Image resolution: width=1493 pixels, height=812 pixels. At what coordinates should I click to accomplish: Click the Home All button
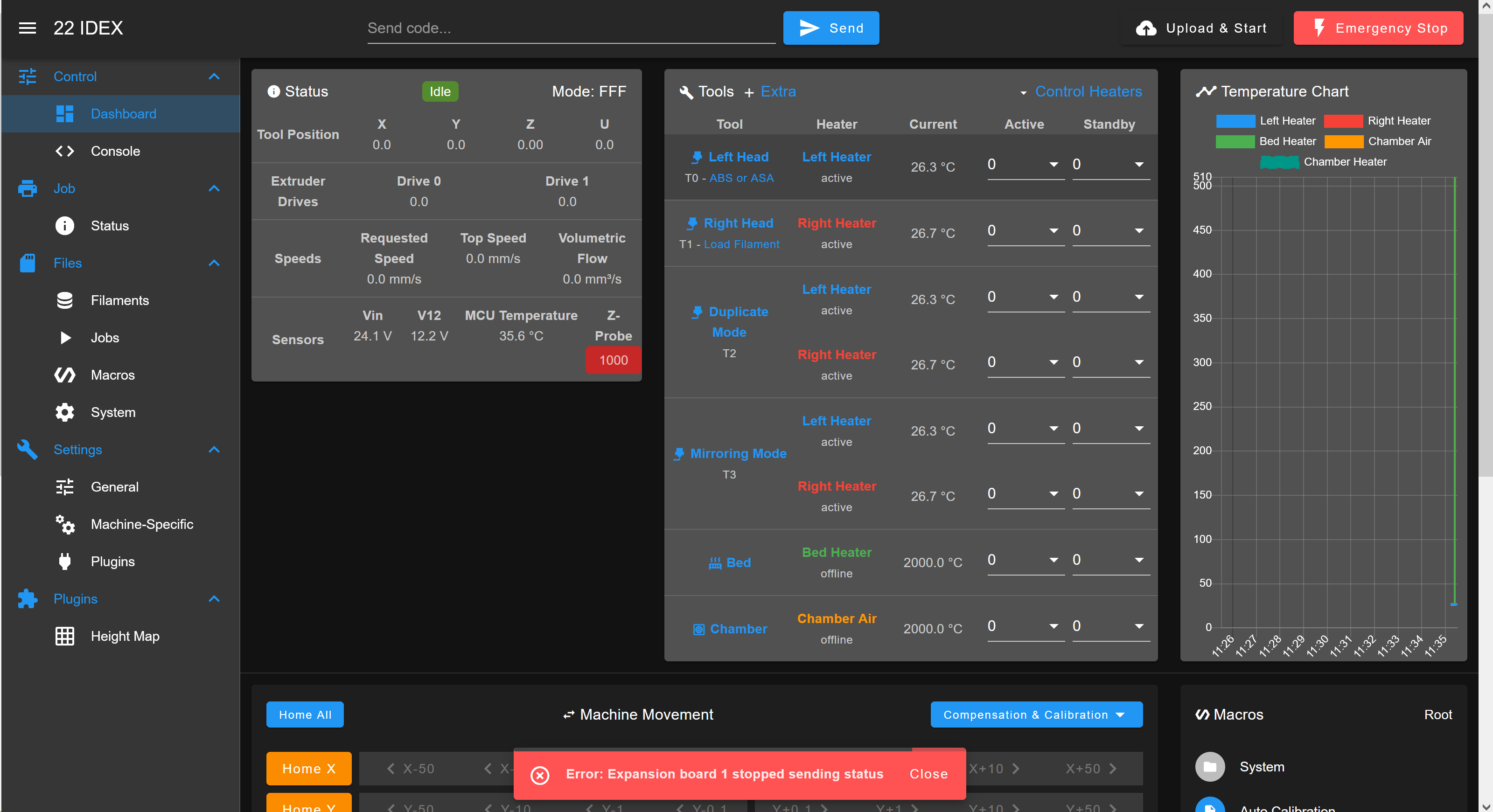(x=305, y=715)
